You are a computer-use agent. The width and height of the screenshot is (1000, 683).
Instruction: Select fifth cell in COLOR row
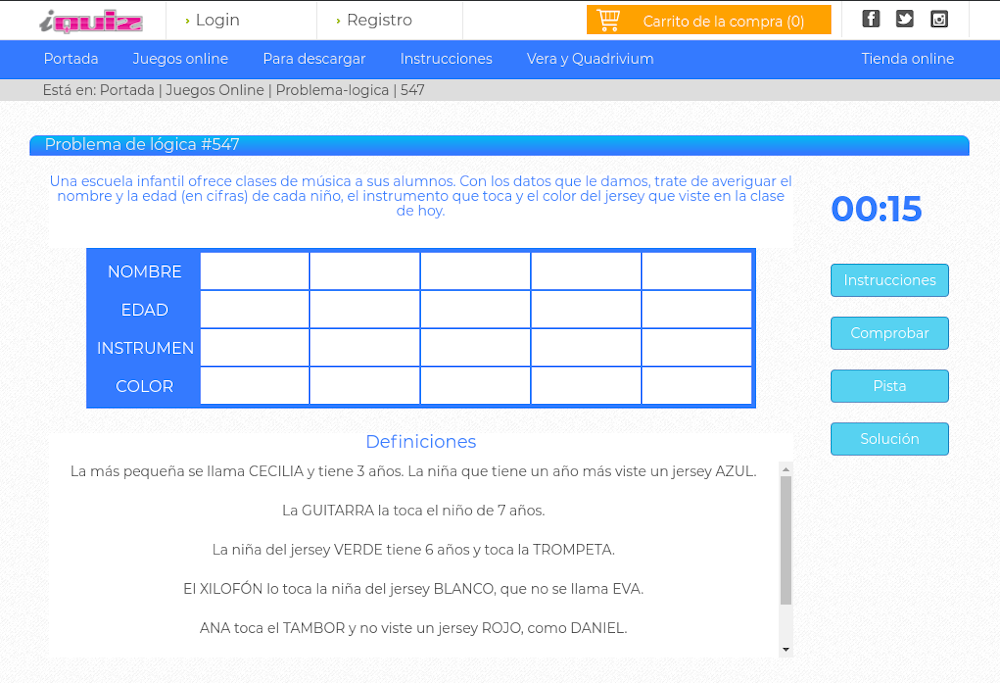click(x=696, y=386)
